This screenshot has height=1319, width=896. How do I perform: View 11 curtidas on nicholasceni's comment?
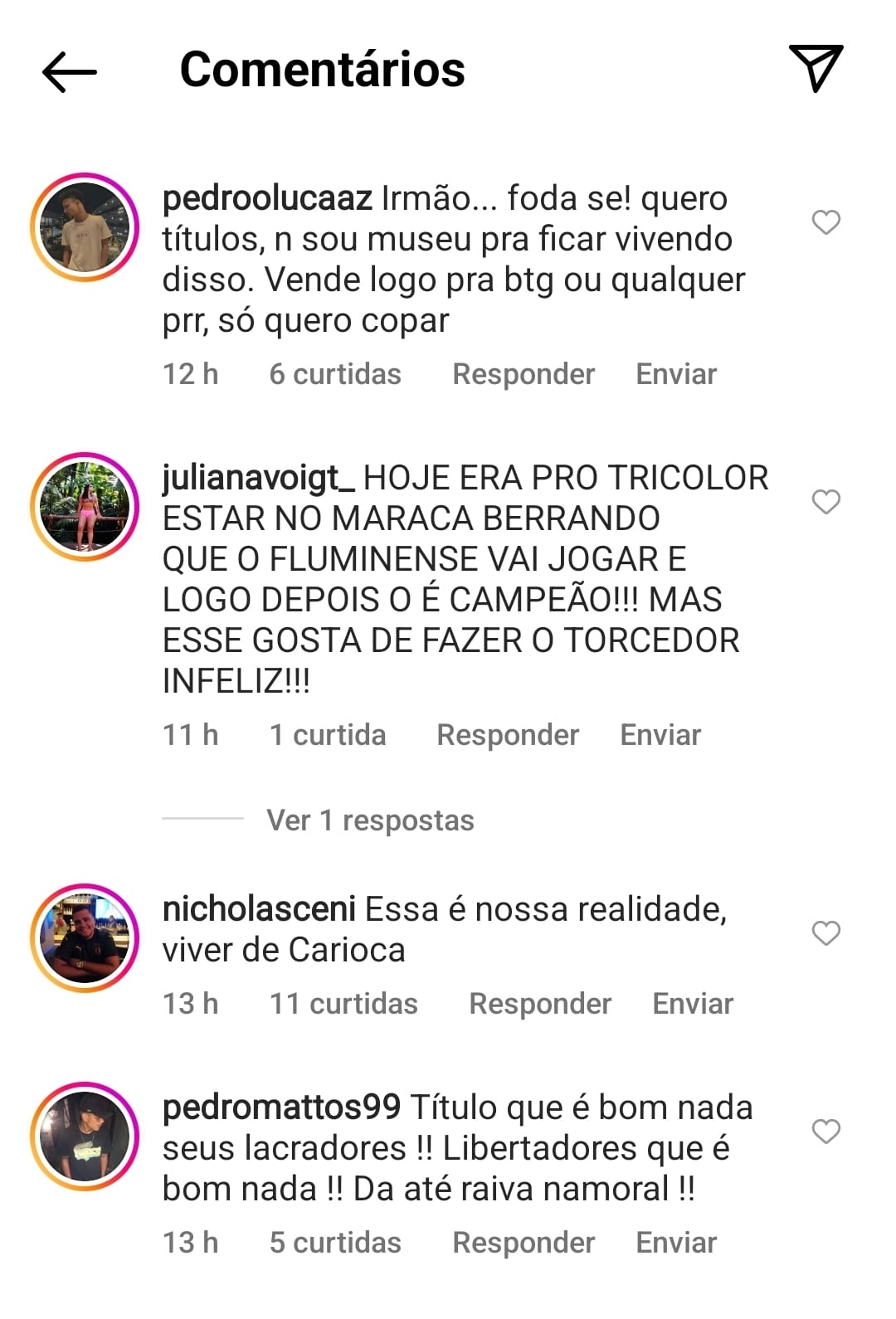tap(343, 1004)
